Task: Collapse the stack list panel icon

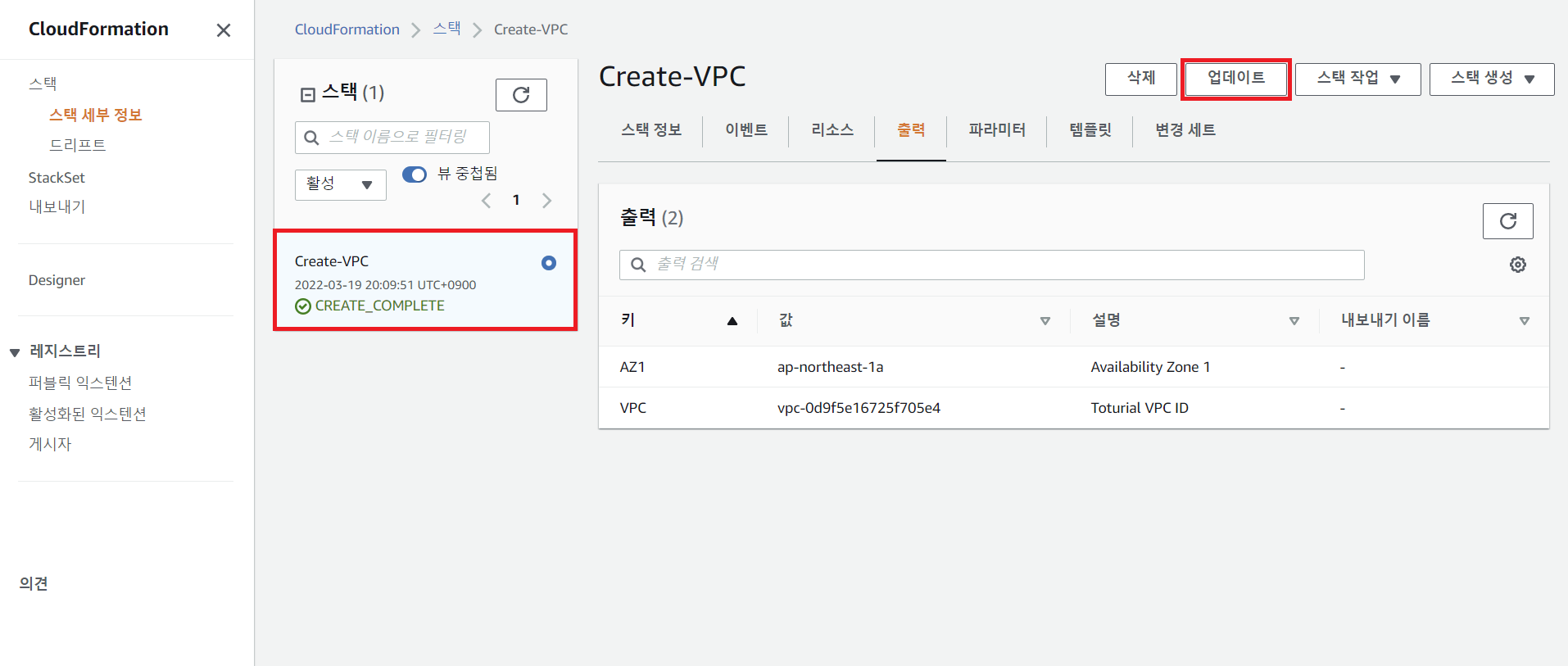Action: tap(308, 95)
